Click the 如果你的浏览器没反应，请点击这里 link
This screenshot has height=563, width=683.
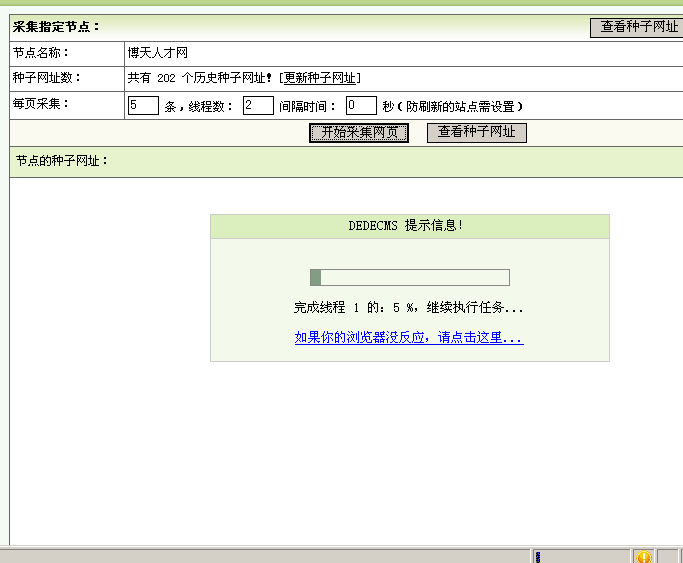point(408,338)
